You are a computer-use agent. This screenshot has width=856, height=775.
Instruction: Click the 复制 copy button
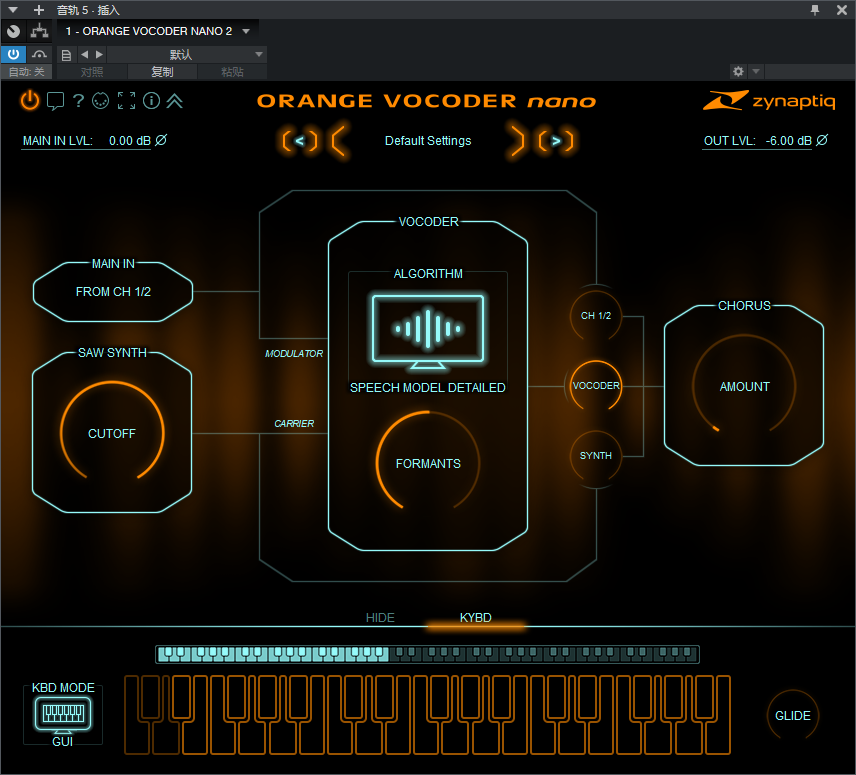point(162,71)
